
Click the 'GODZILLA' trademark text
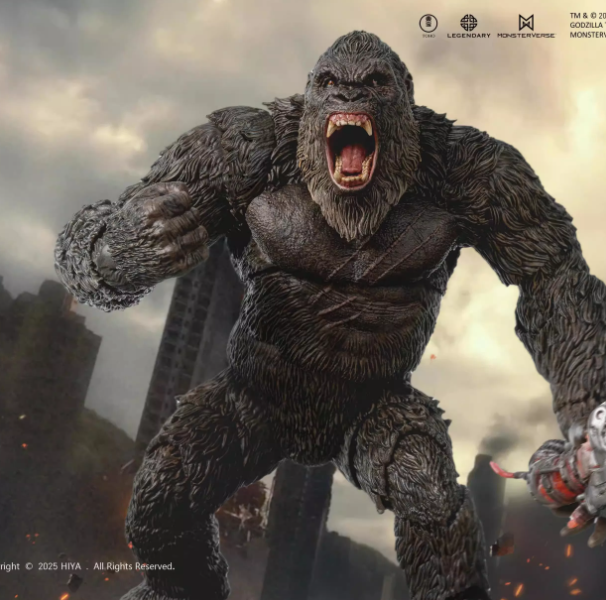coord(586,25)
